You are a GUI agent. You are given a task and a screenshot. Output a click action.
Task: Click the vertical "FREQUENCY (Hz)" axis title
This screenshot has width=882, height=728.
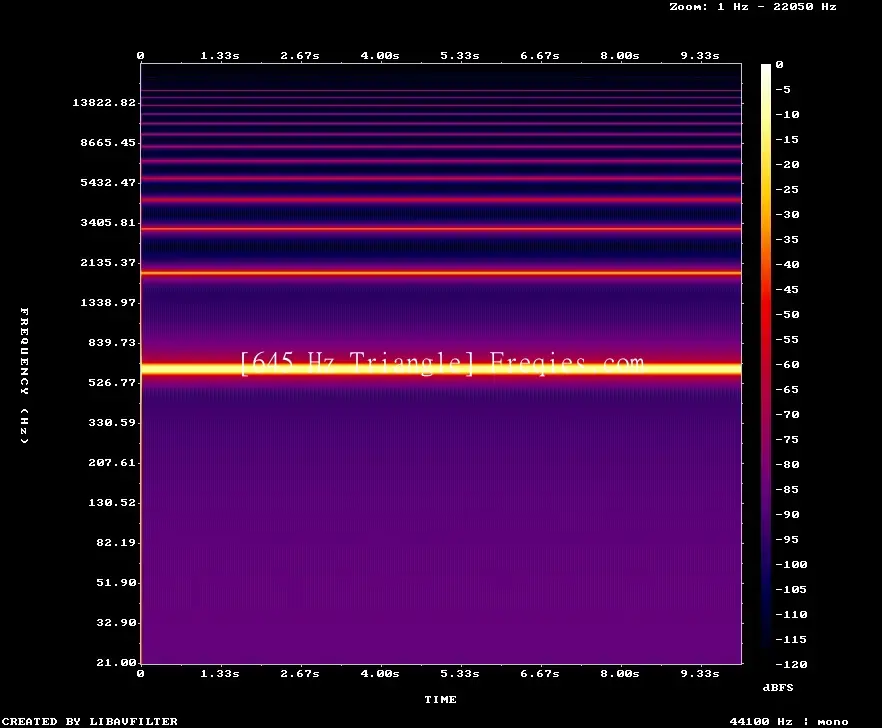24,375
